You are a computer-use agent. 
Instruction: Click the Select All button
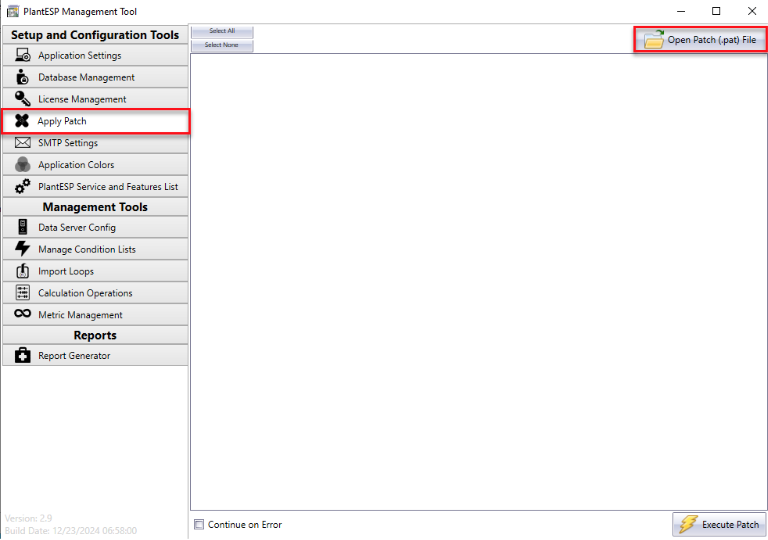click(x=222, y=31)
